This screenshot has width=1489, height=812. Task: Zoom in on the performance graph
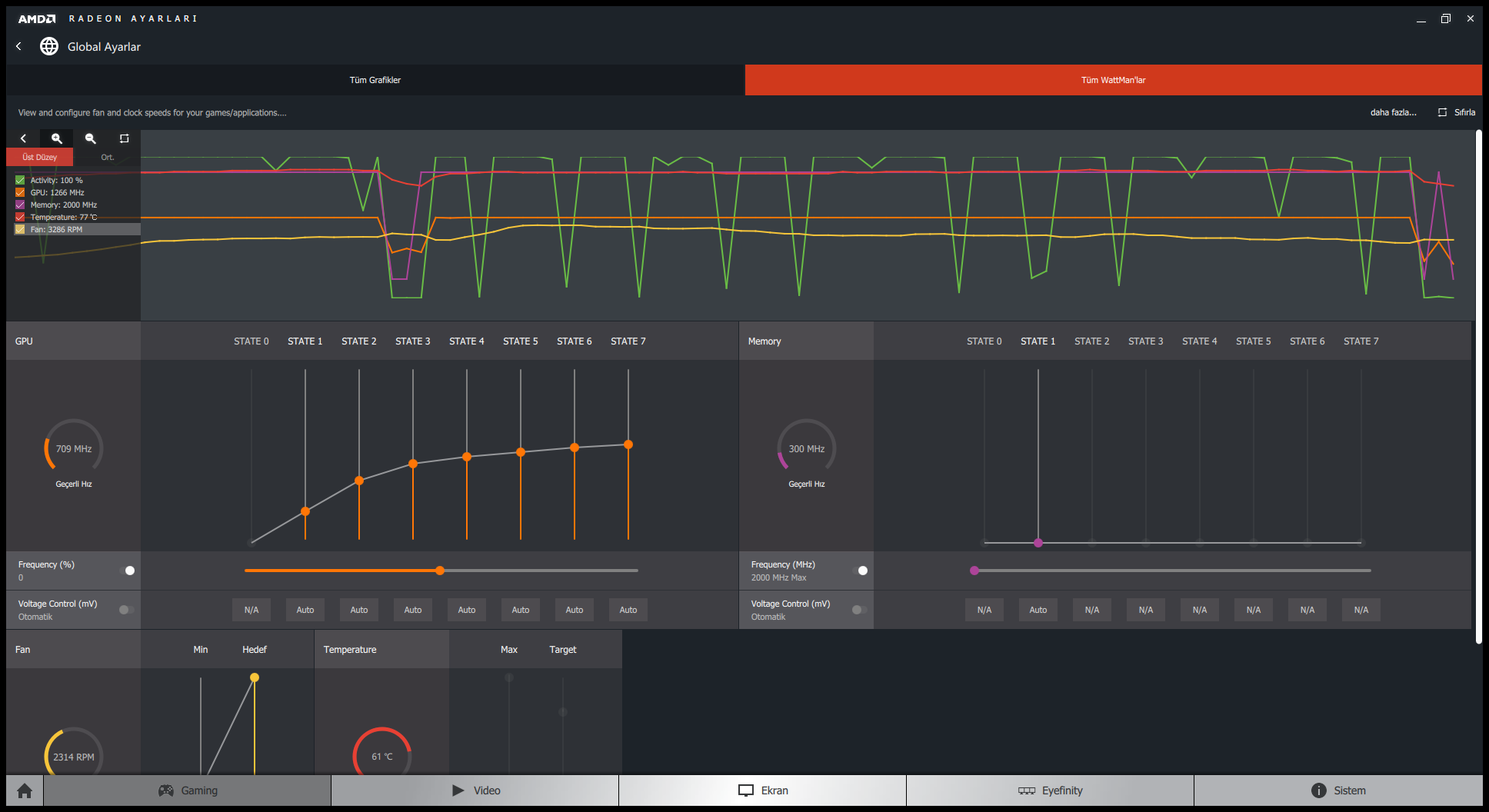point(57,138)
